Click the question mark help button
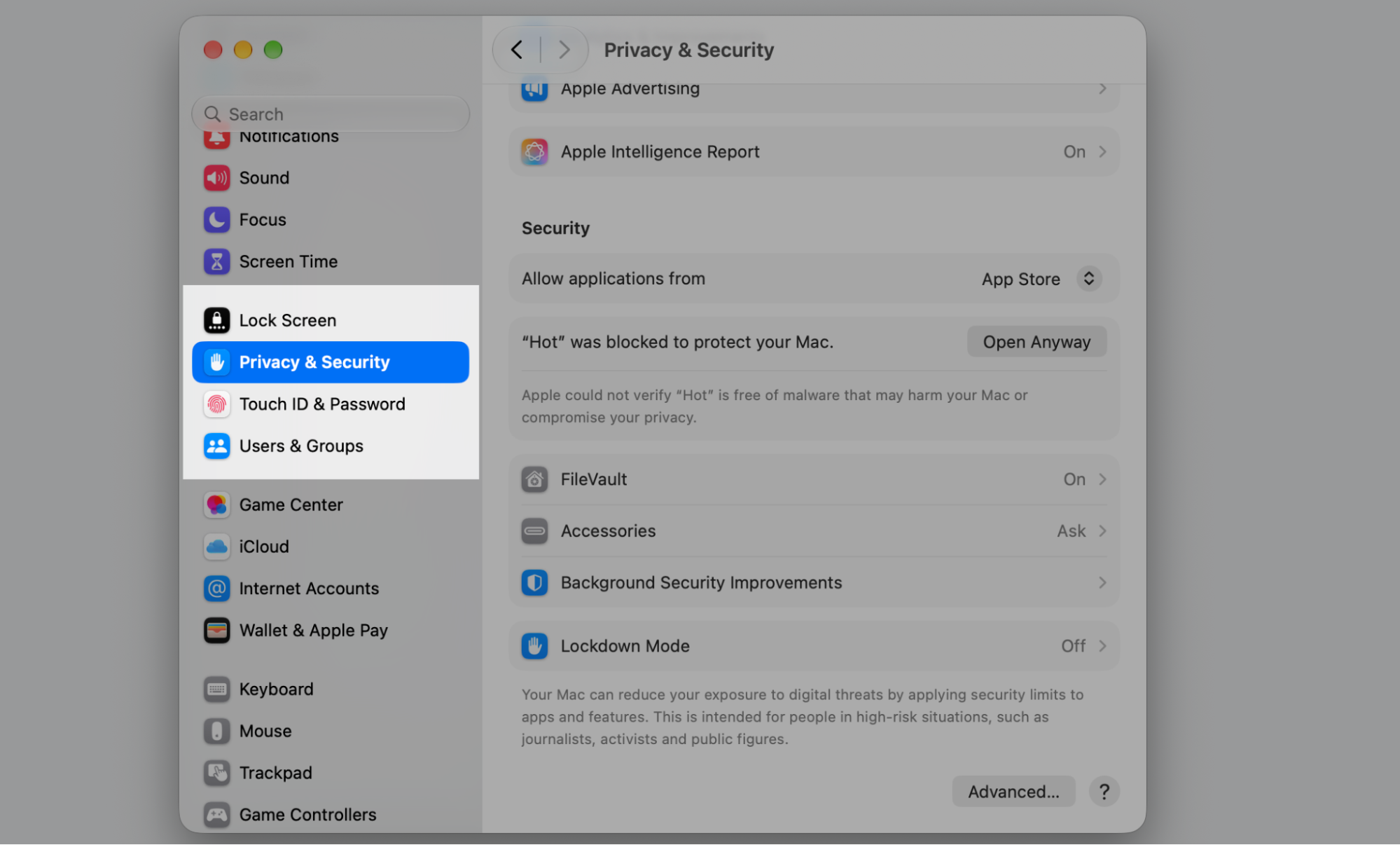 coord(1104,792)
